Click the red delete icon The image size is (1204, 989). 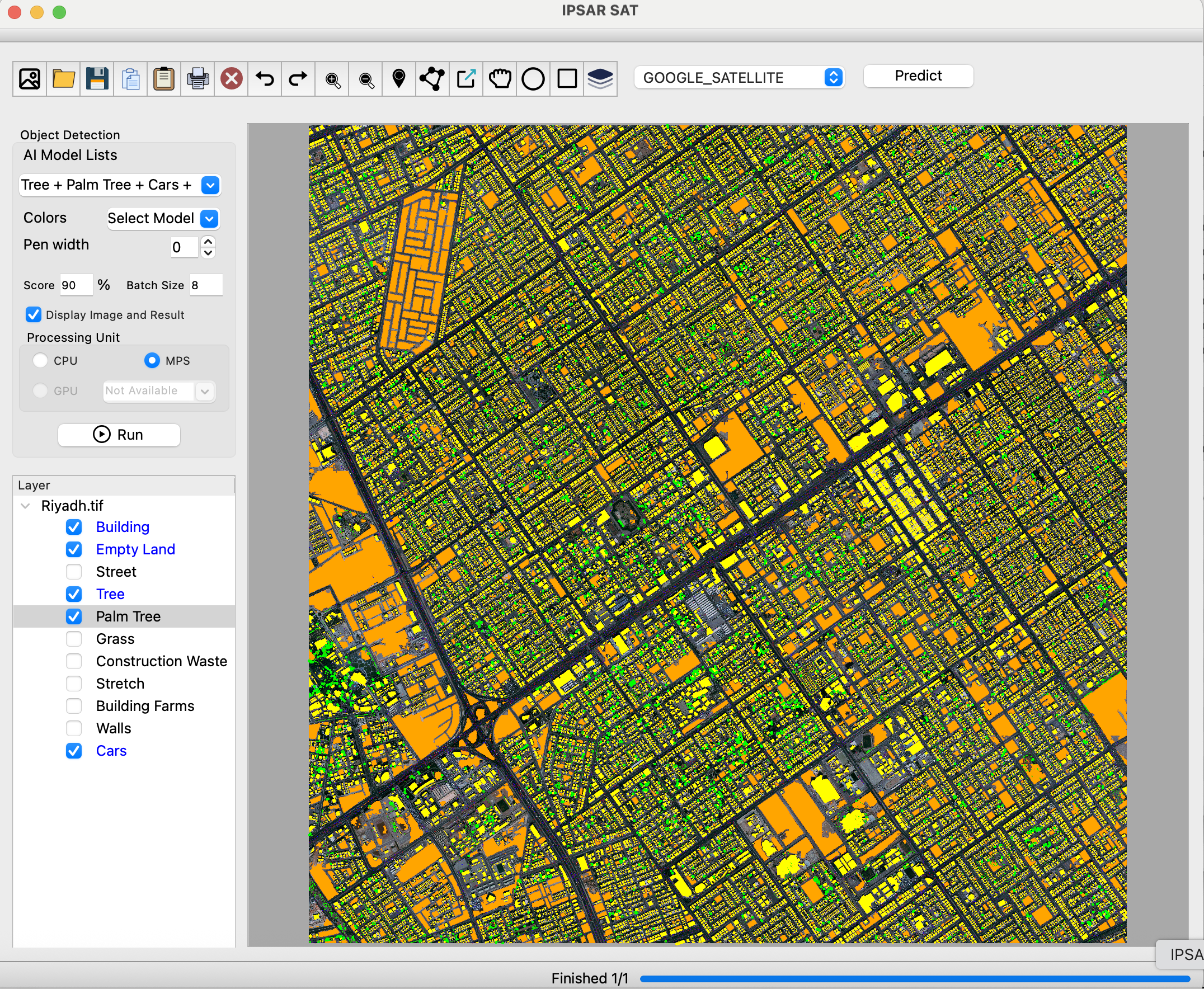[x=231, y=79]
